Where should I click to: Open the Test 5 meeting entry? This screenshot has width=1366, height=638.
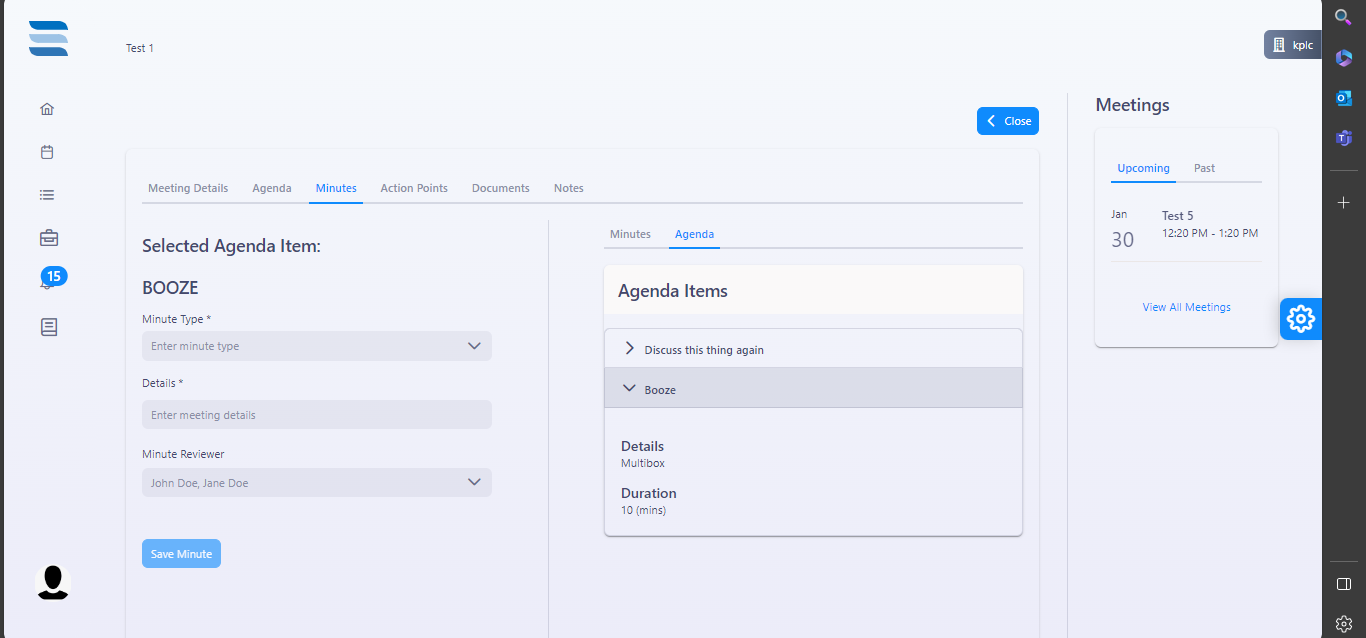click(1186, 228)
